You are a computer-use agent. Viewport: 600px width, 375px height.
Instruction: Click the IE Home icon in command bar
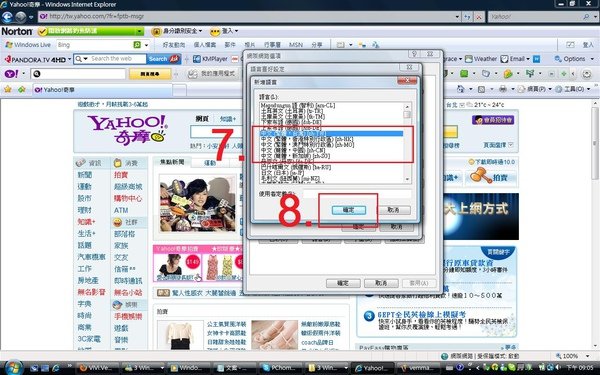tap(461, 89)
